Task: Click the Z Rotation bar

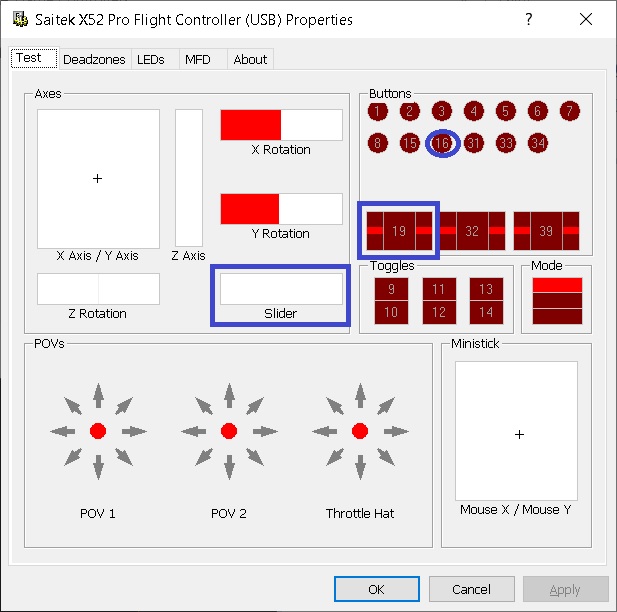Action: click(98, 289)
